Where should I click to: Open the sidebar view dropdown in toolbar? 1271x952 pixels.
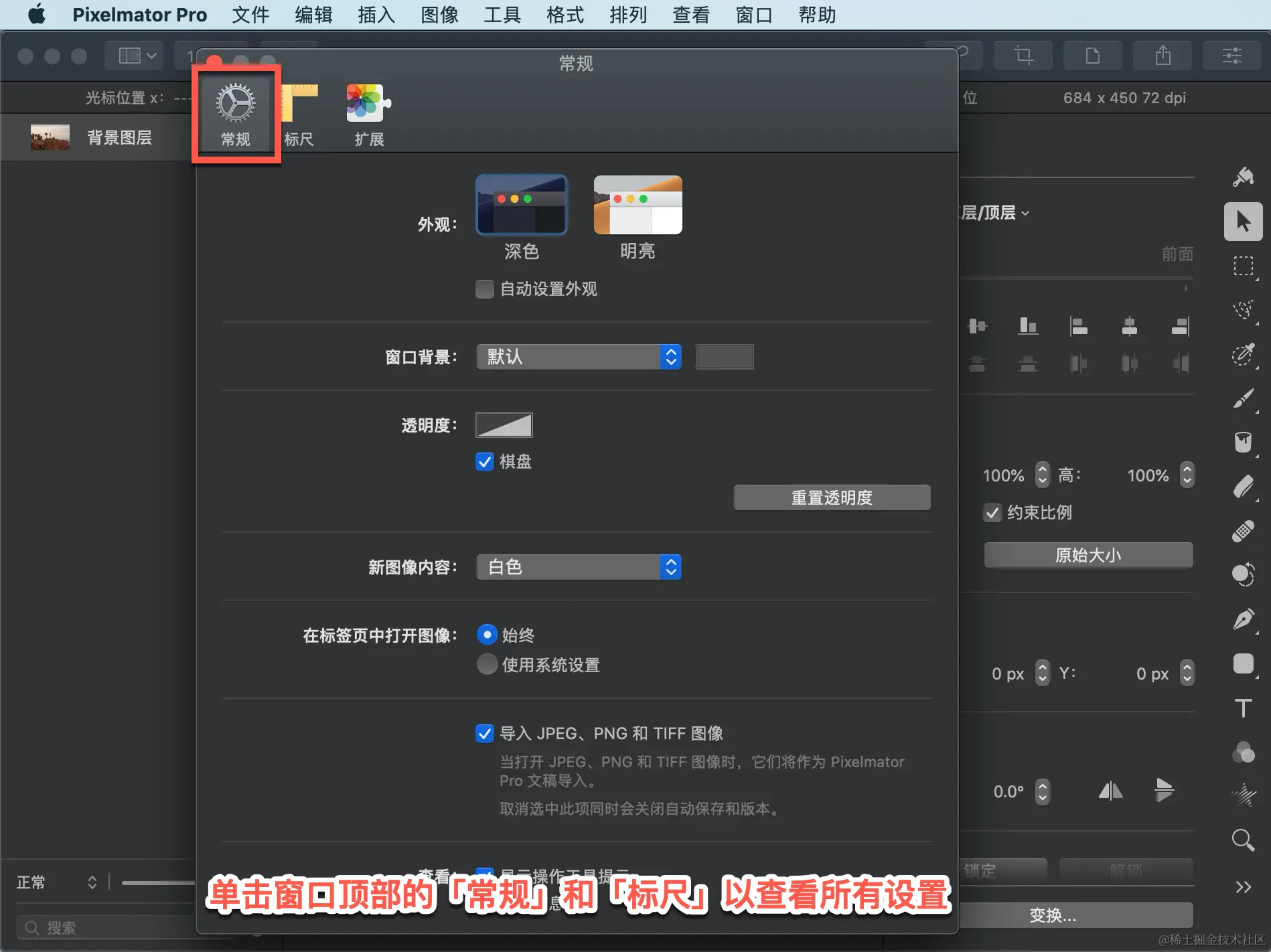pos(134,56)
